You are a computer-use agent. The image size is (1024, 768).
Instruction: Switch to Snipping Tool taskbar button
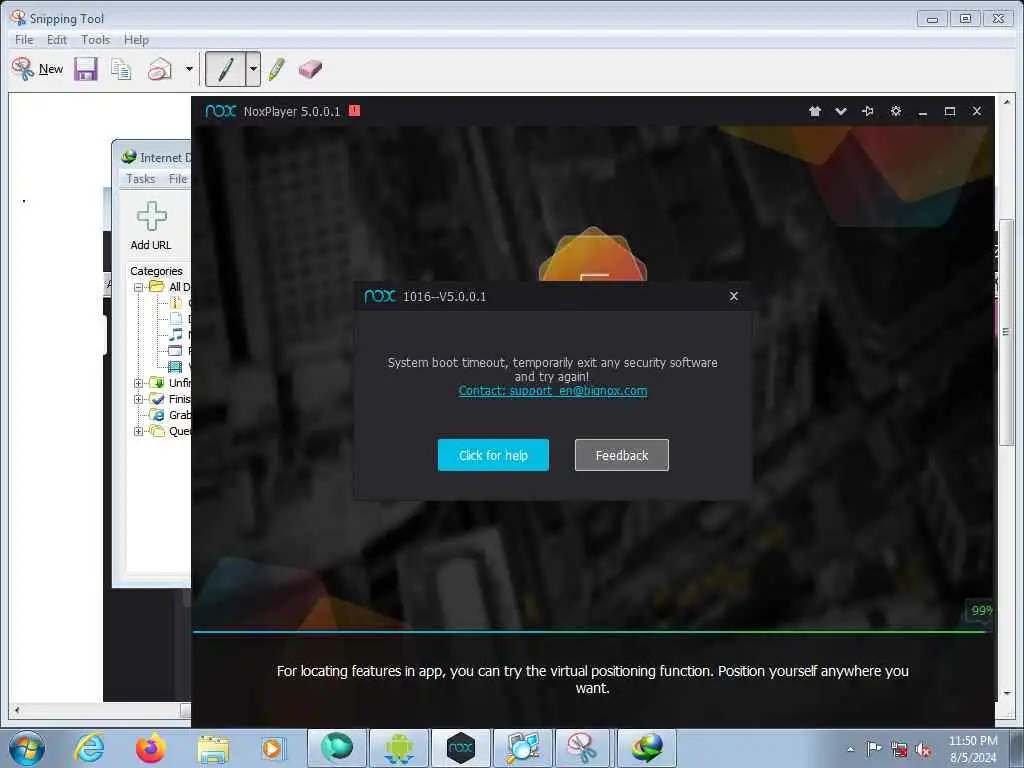[581, 748]
